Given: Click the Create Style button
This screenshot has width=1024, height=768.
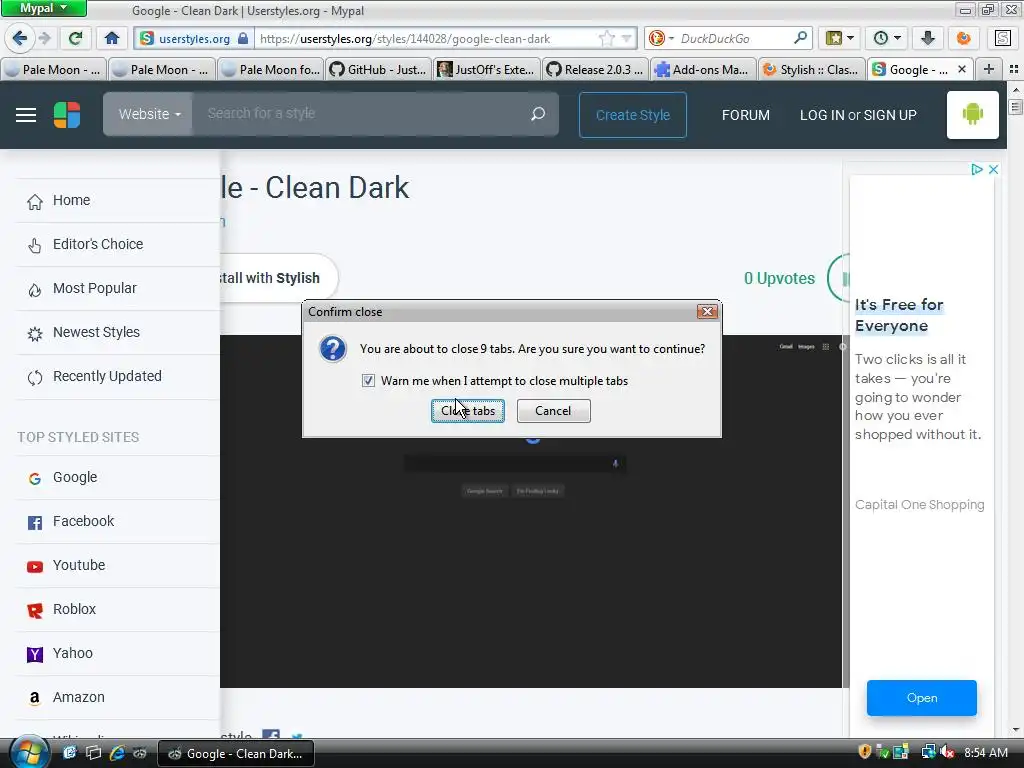Looking at the screenshot, I should [633, 115].
